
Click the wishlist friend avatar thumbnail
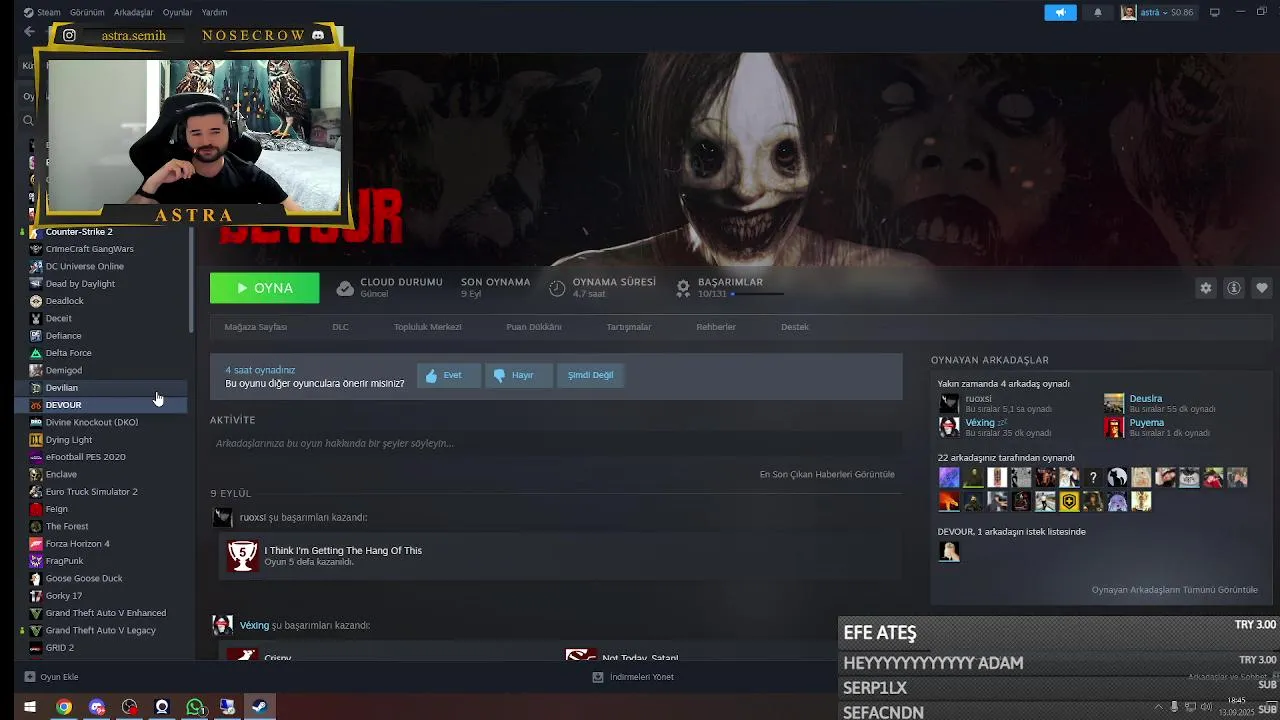pos(949,551)
